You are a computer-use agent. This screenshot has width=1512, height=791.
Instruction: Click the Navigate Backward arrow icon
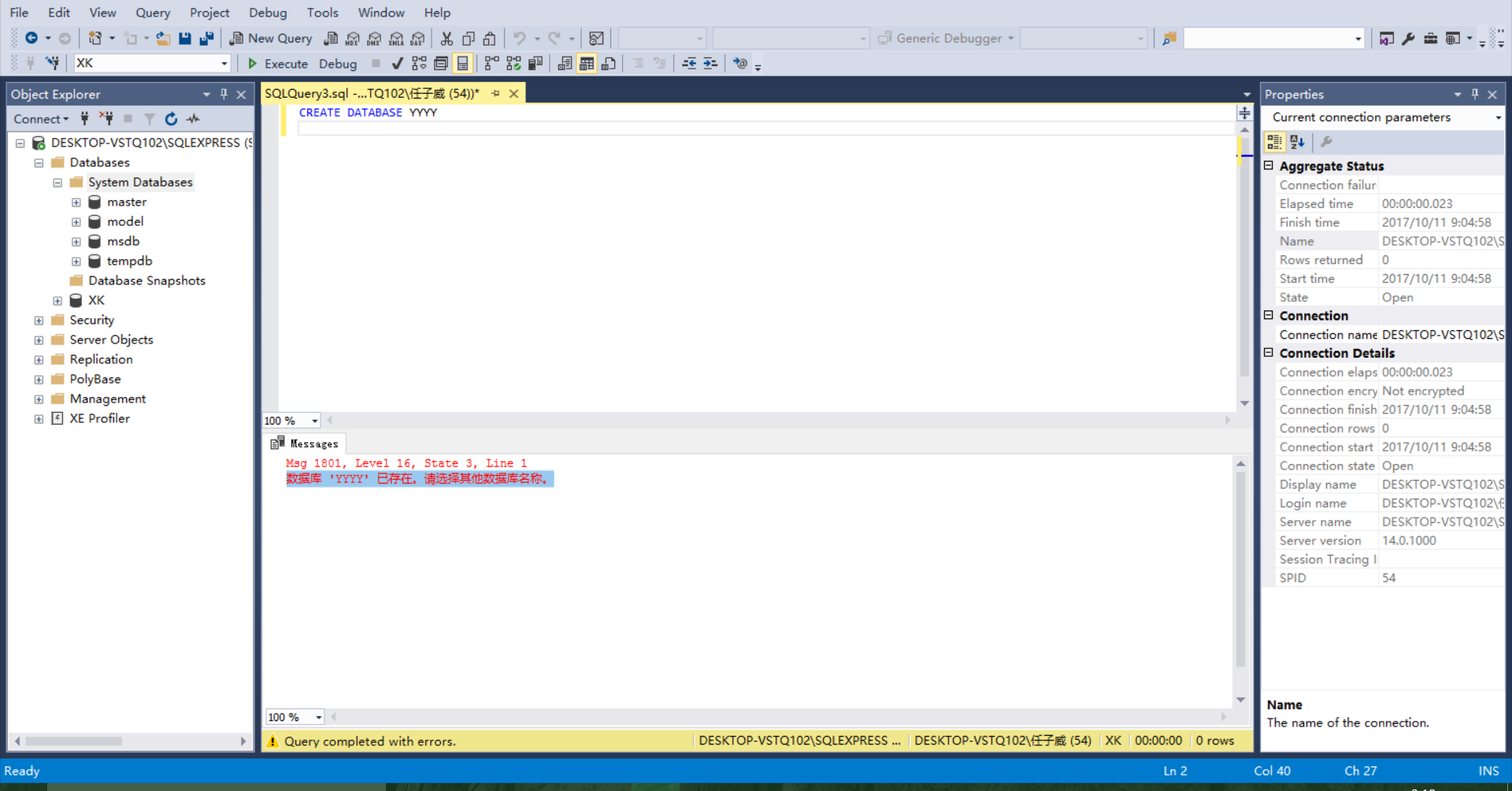pos(31,38)
